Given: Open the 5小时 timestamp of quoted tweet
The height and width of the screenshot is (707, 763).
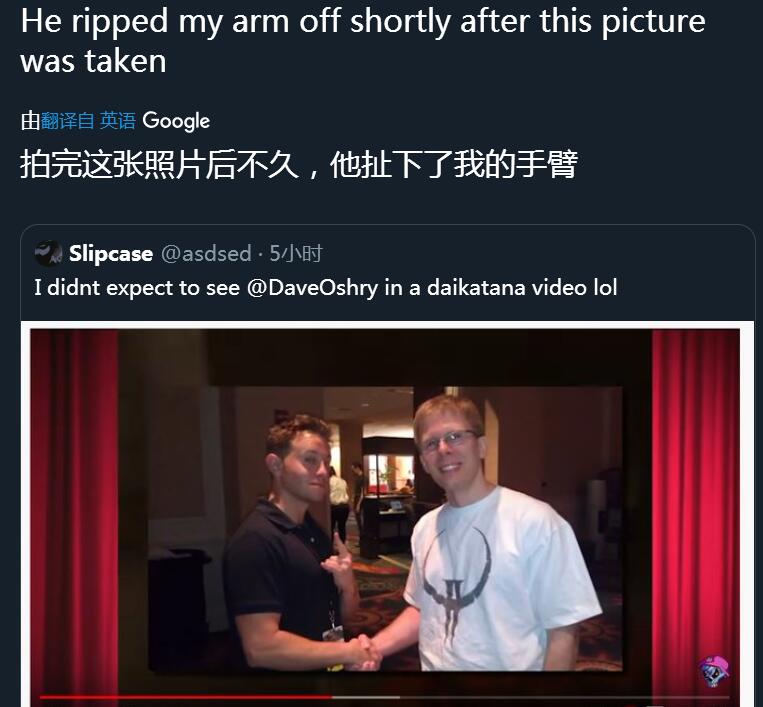Looking at the screenshot, I should coord(296,254).
